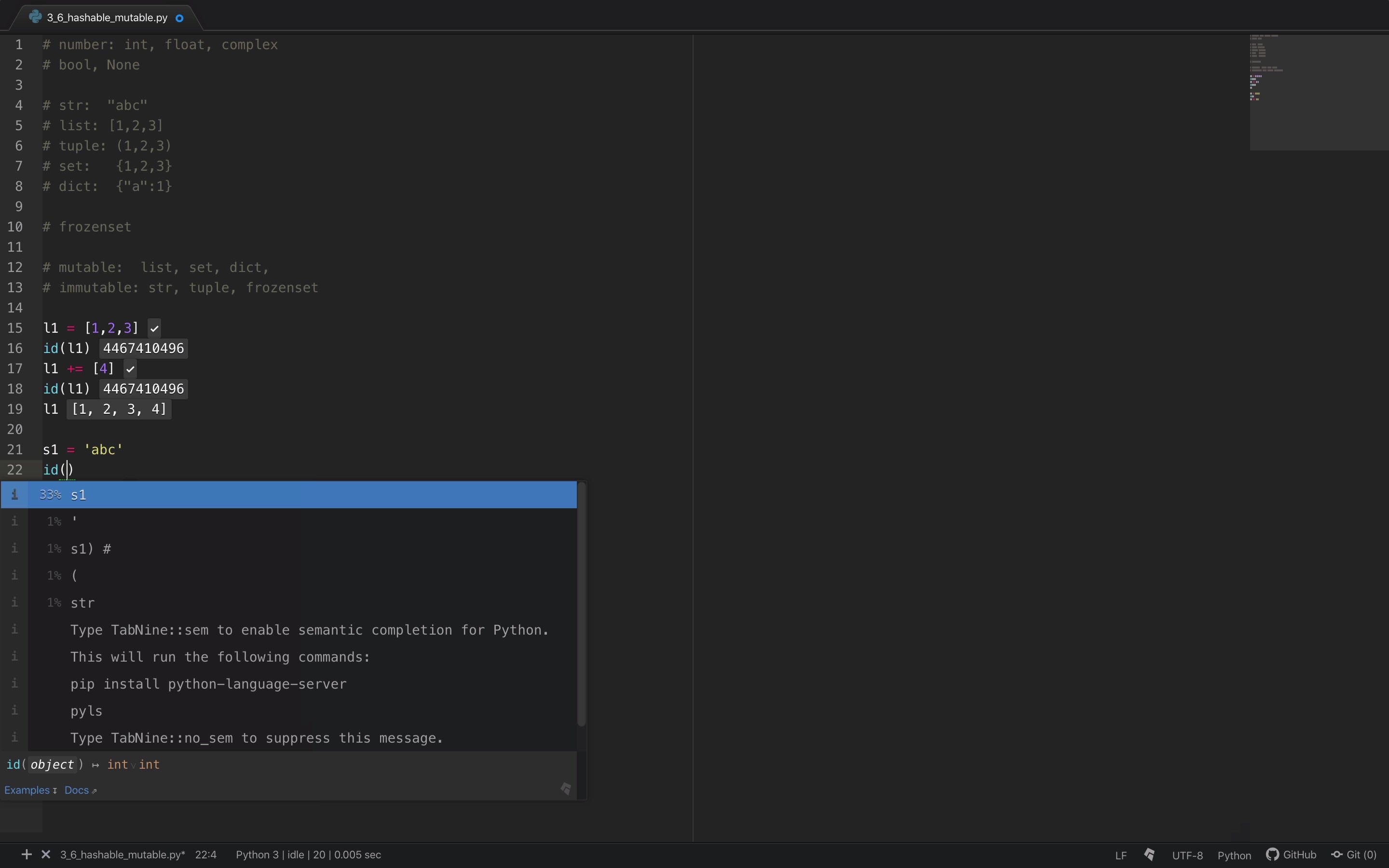
Task: Click the Kite logo in the documentation popup
Action: click(565, 788)
